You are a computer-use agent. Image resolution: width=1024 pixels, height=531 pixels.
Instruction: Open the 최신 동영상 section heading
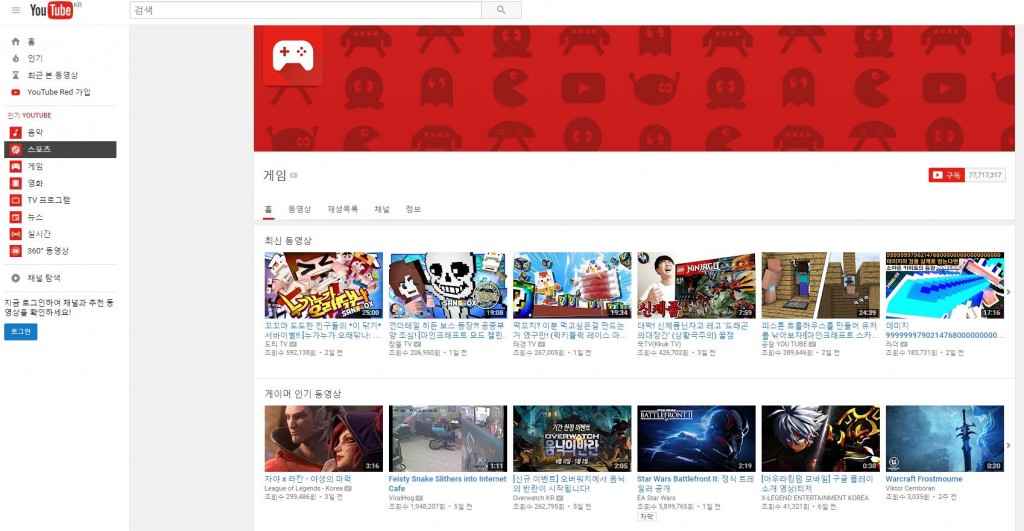(288, 240)
